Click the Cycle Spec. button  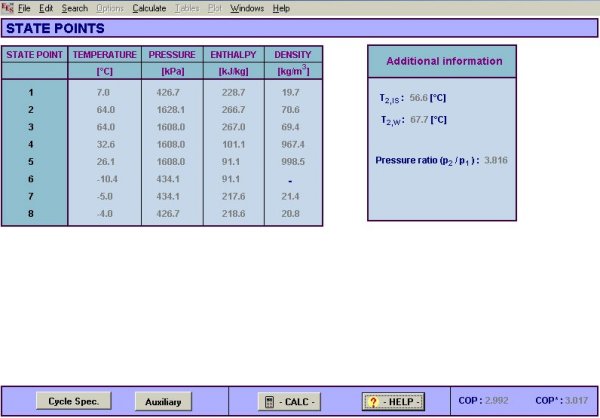tap(73, 401)
